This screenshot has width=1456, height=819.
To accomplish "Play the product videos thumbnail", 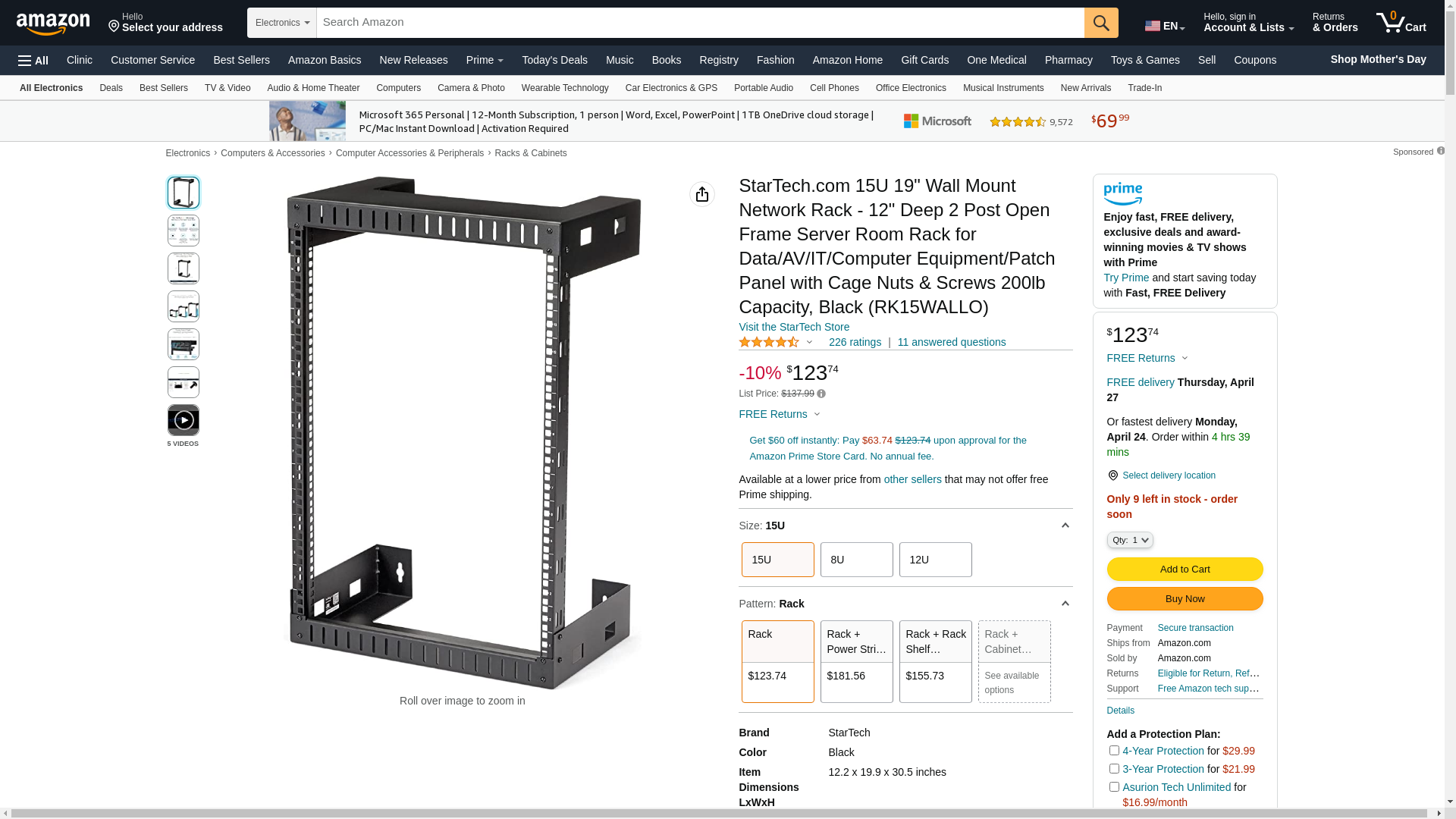I will (x=184, y=420).
